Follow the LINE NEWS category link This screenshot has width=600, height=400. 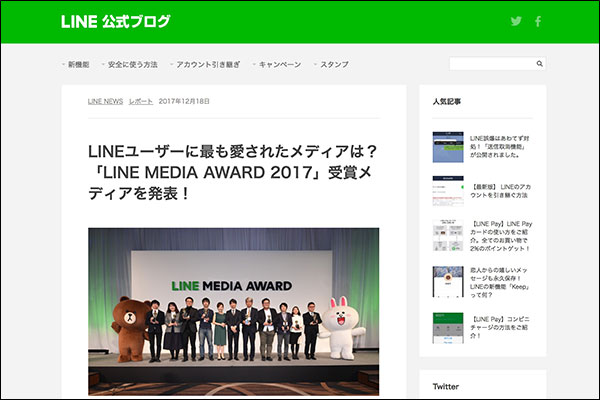pos(105,102)
